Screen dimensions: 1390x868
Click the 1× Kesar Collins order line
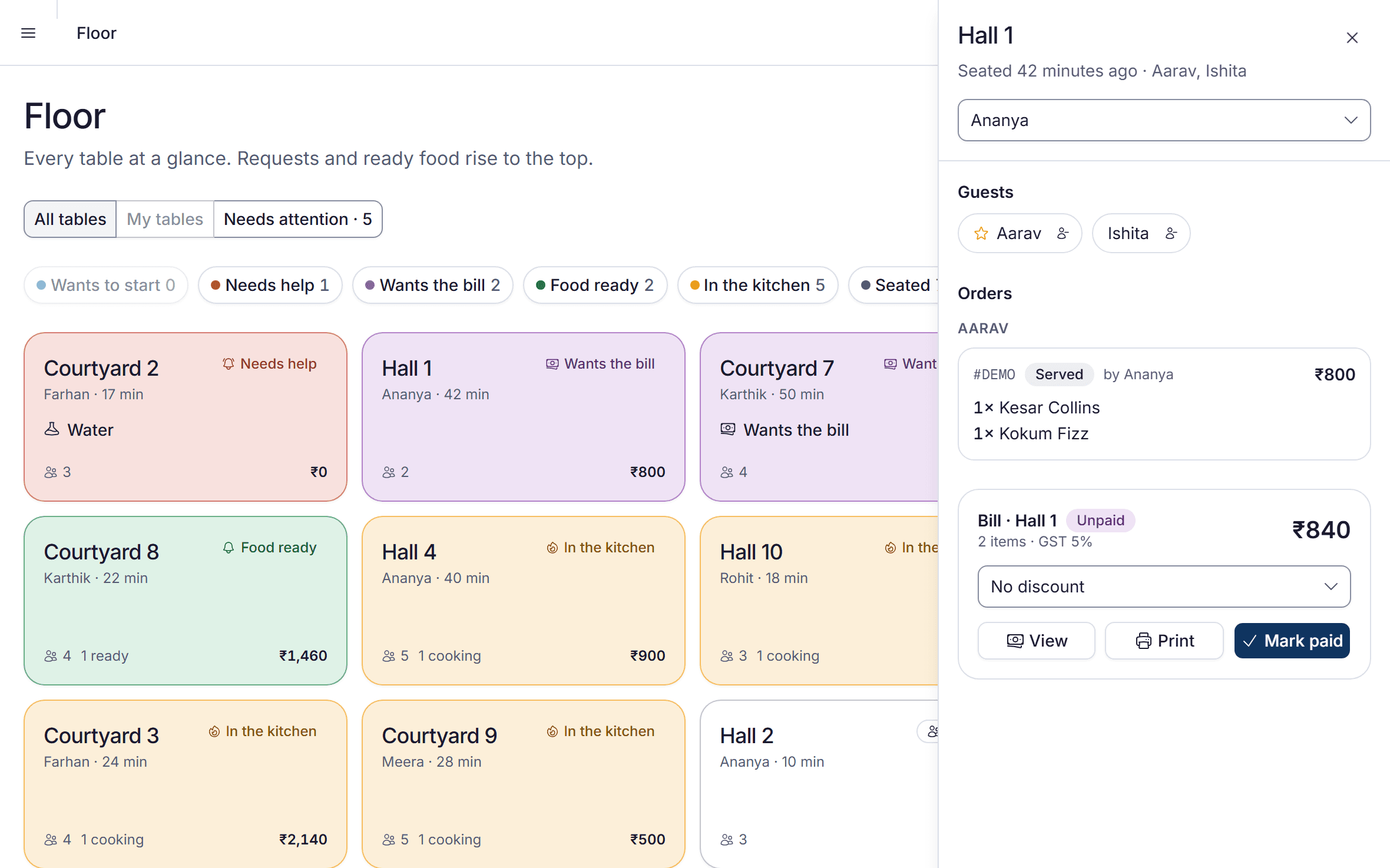tap(1037, 408)
